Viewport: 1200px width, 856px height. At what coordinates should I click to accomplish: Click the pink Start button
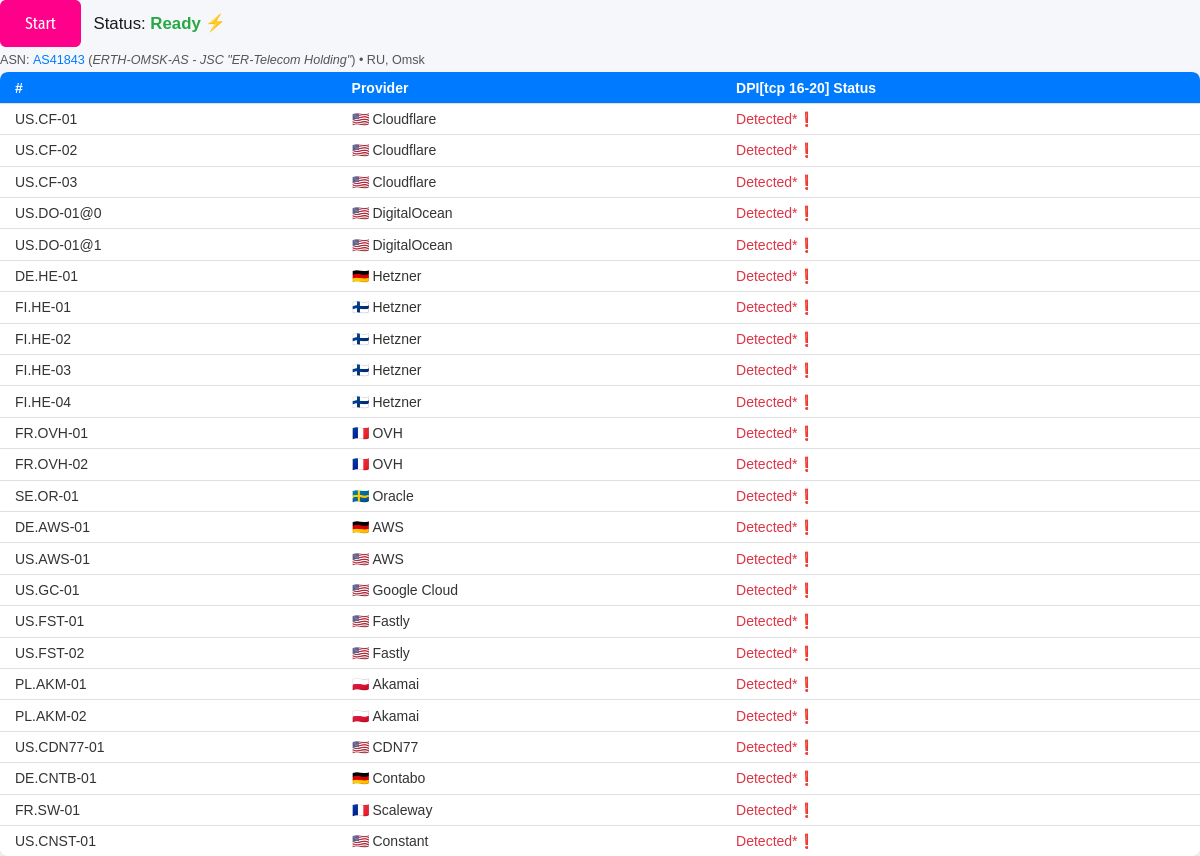tap(40, 23)
